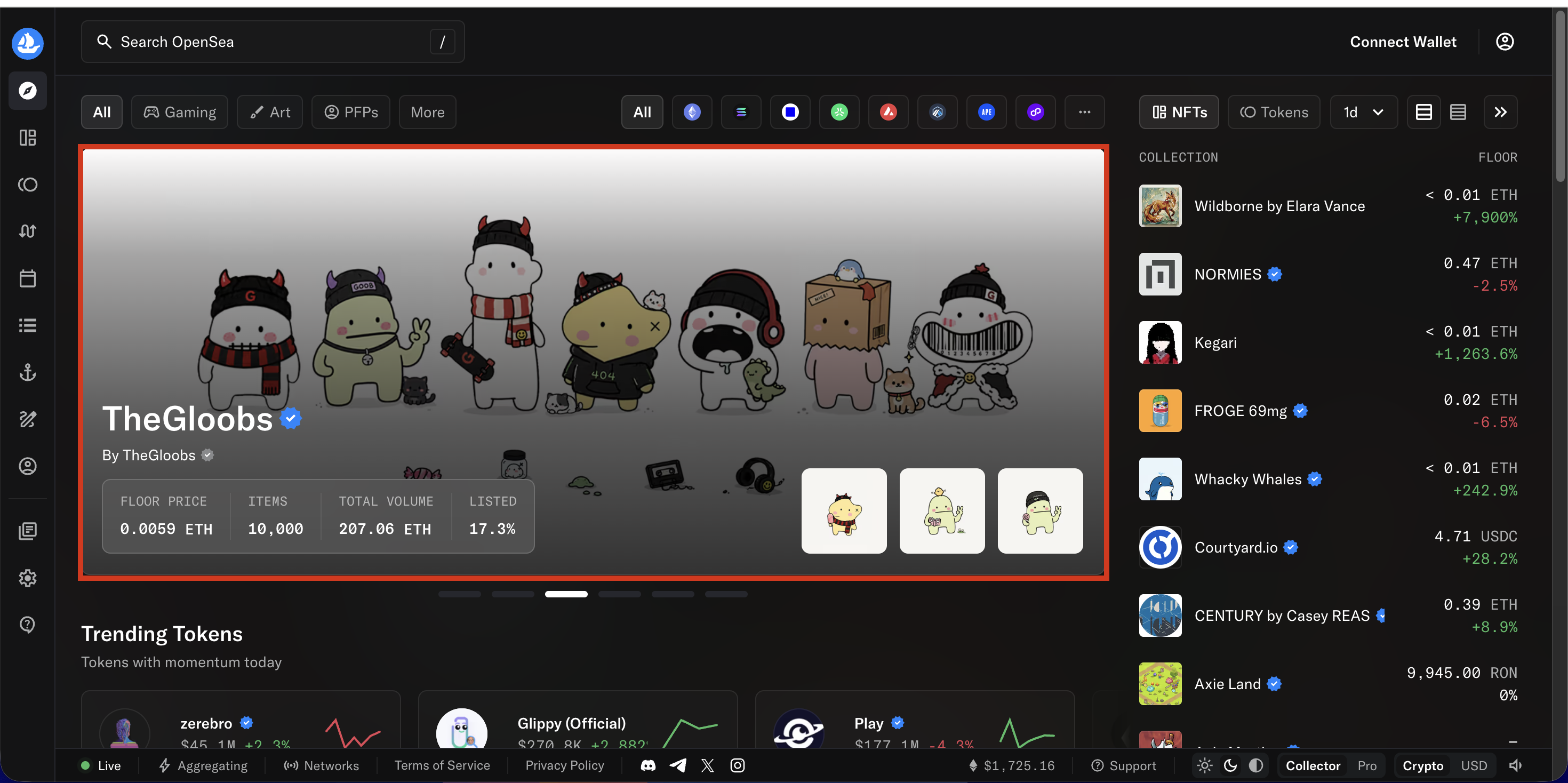
Task: Go to last carousel slide indicator
Action: [726, 594]
